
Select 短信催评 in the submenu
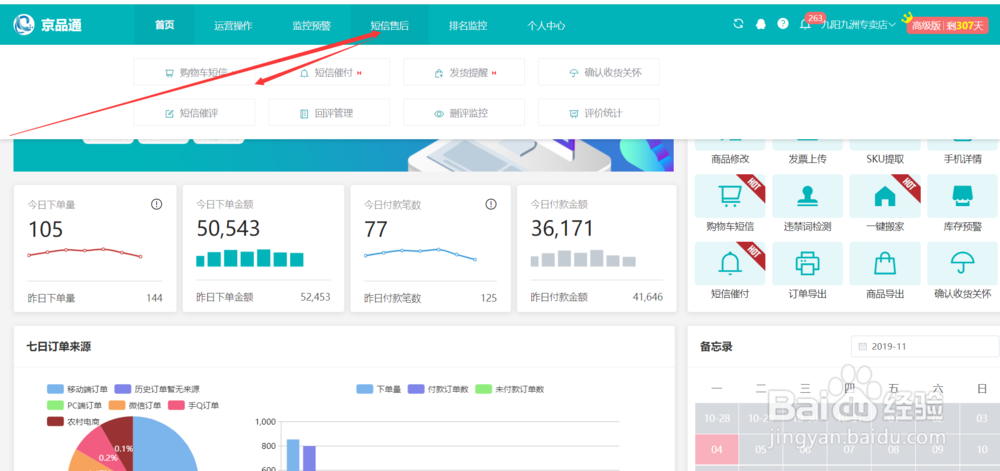click(x=195, y=113)
